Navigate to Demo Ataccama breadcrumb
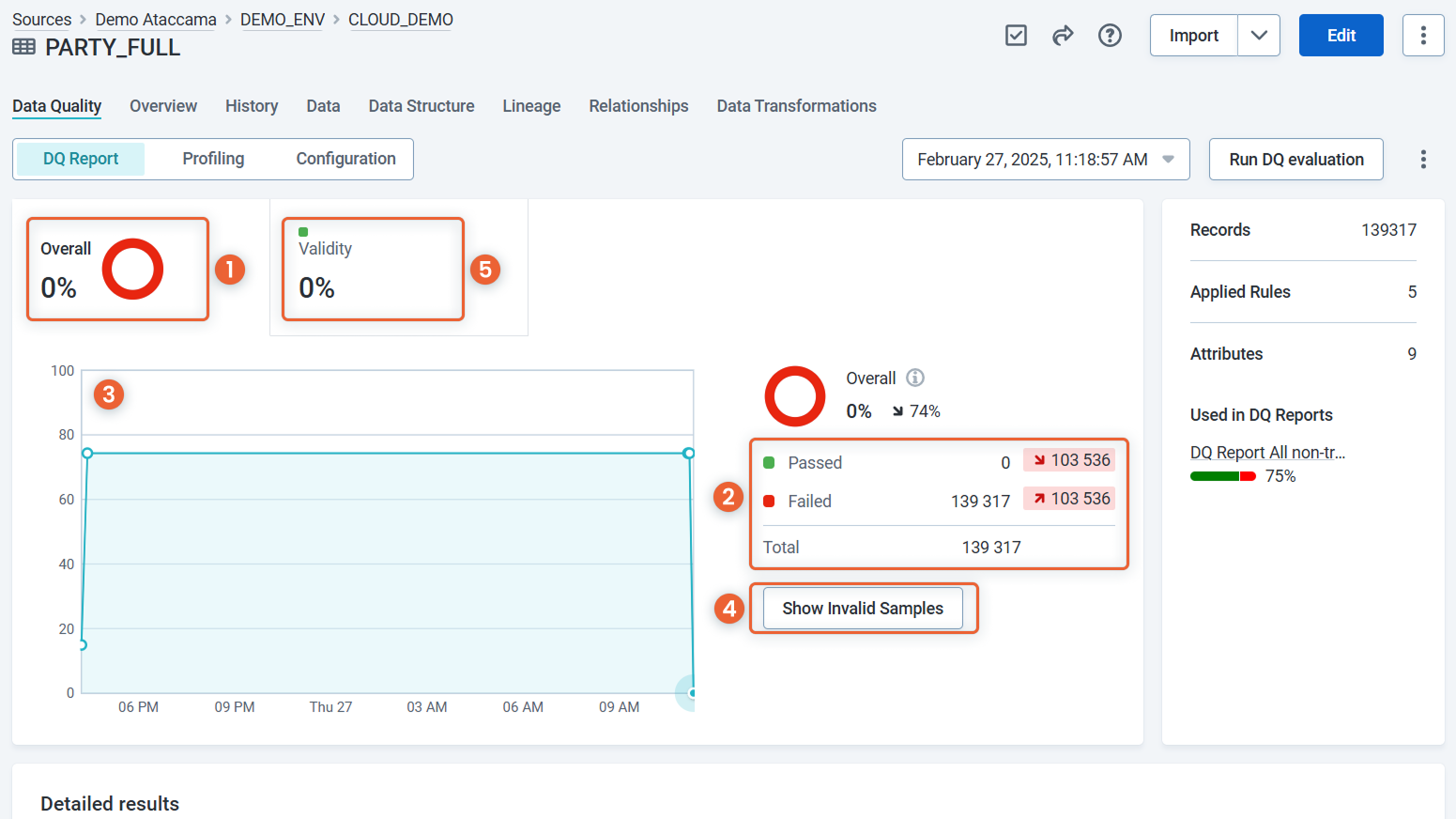The image size is (1456, 819). tap(156, 20)
